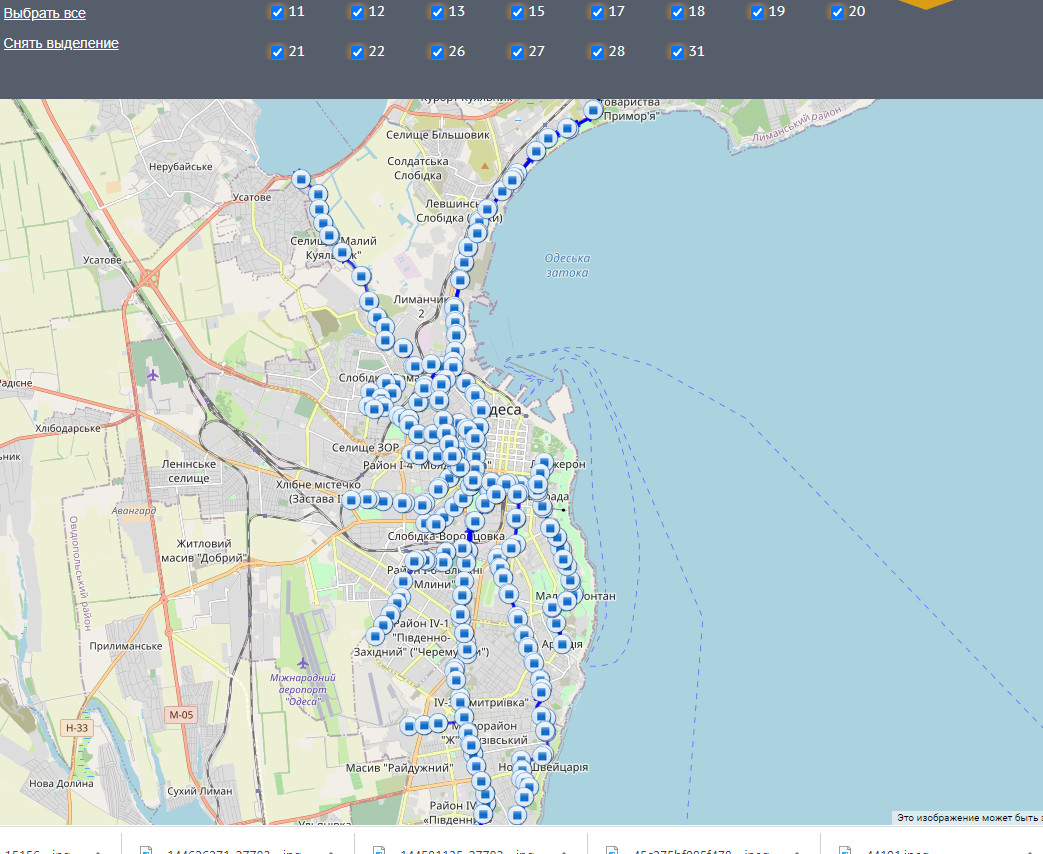Image resolution: width=1043 pixels, height=854 pixels.
Task: Select the stop marker at the Усатове route's northern end
Action: (x=302, y=179)
